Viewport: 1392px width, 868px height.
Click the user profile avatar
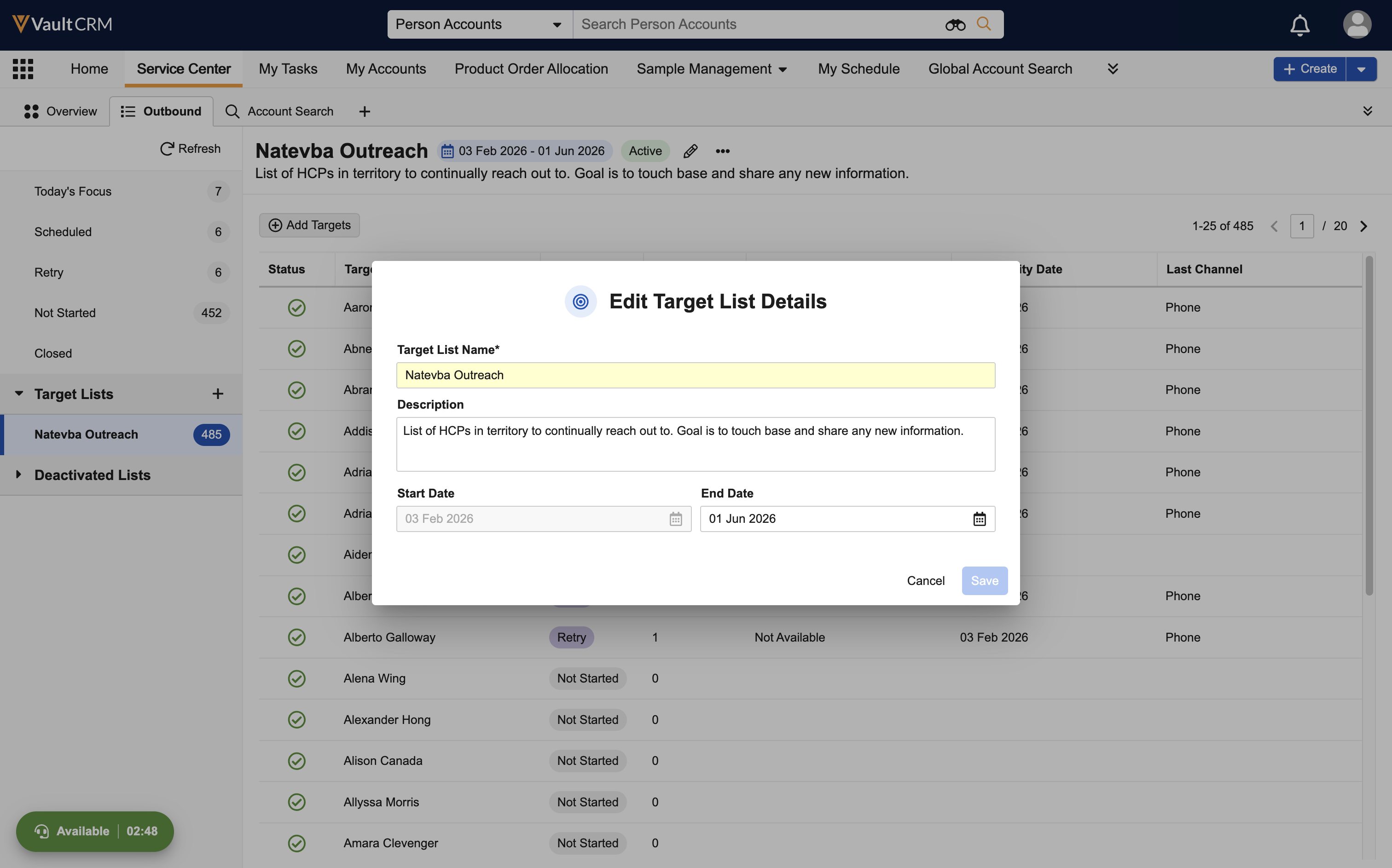pyautogui.click(x=1357, y=25)
